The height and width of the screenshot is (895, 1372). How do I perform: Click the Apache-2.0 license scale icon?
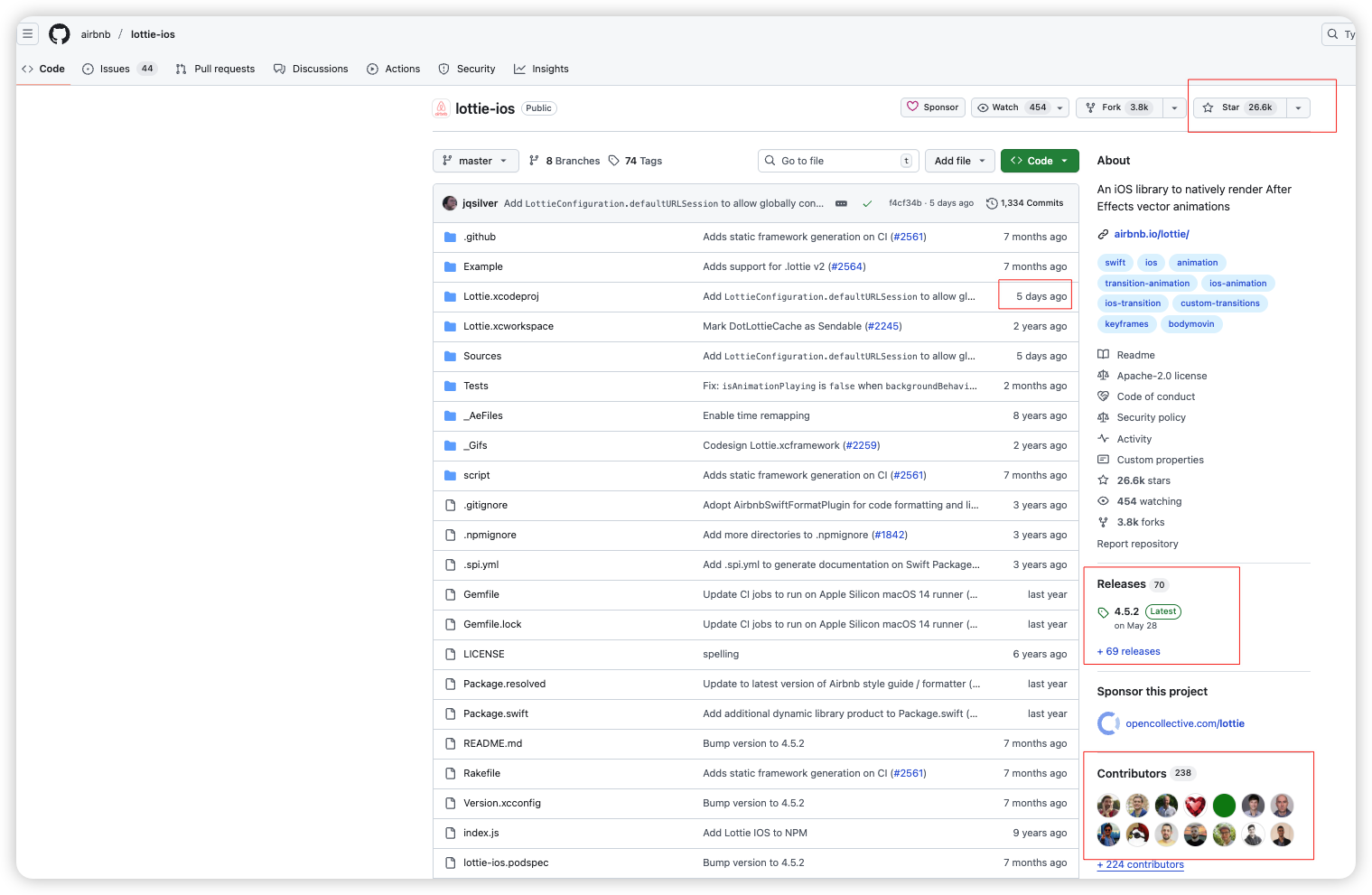point(1103,376)
